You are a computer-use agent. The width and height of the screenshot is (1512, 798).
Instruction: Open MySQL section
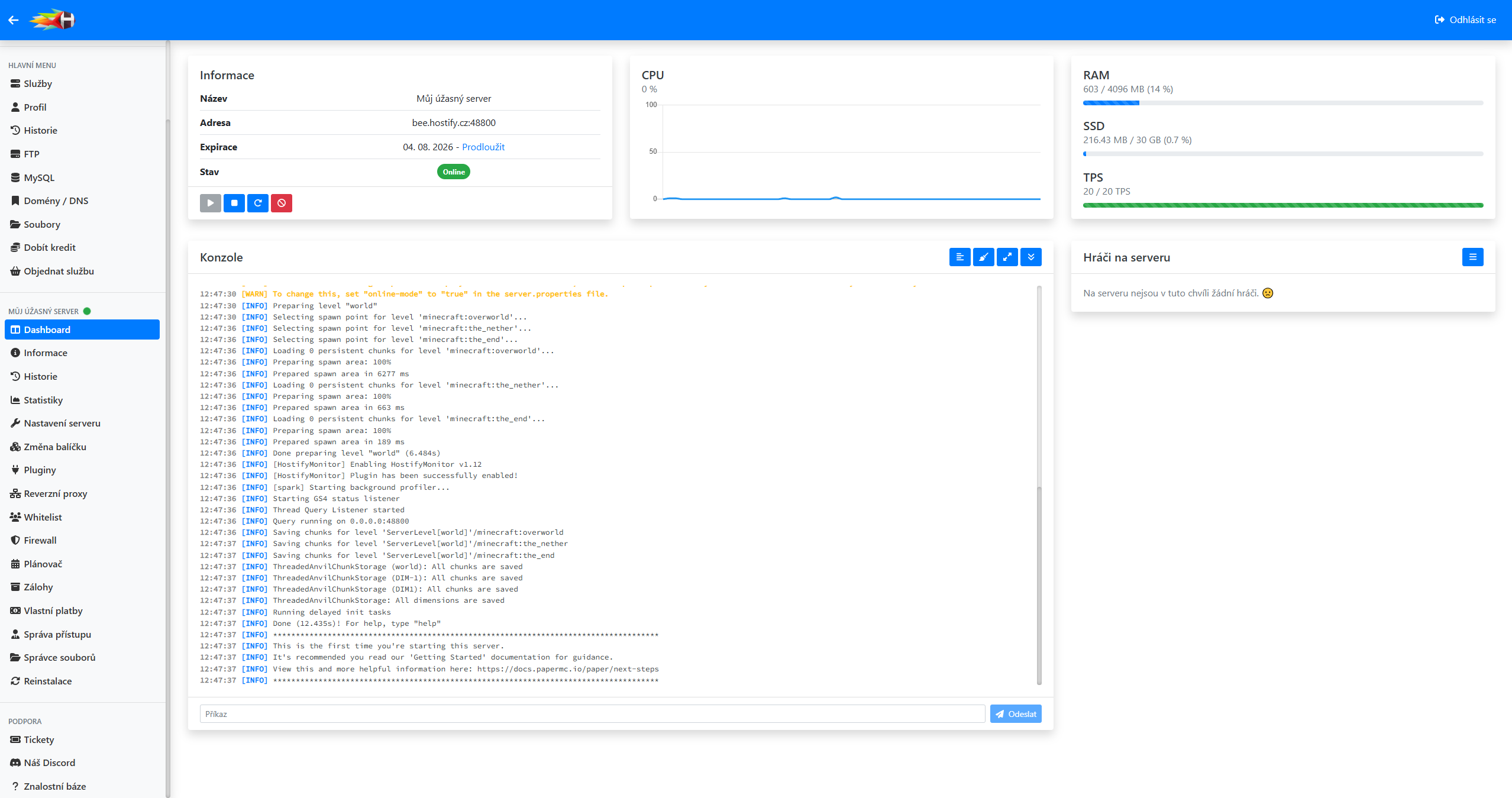pos(82,177)
